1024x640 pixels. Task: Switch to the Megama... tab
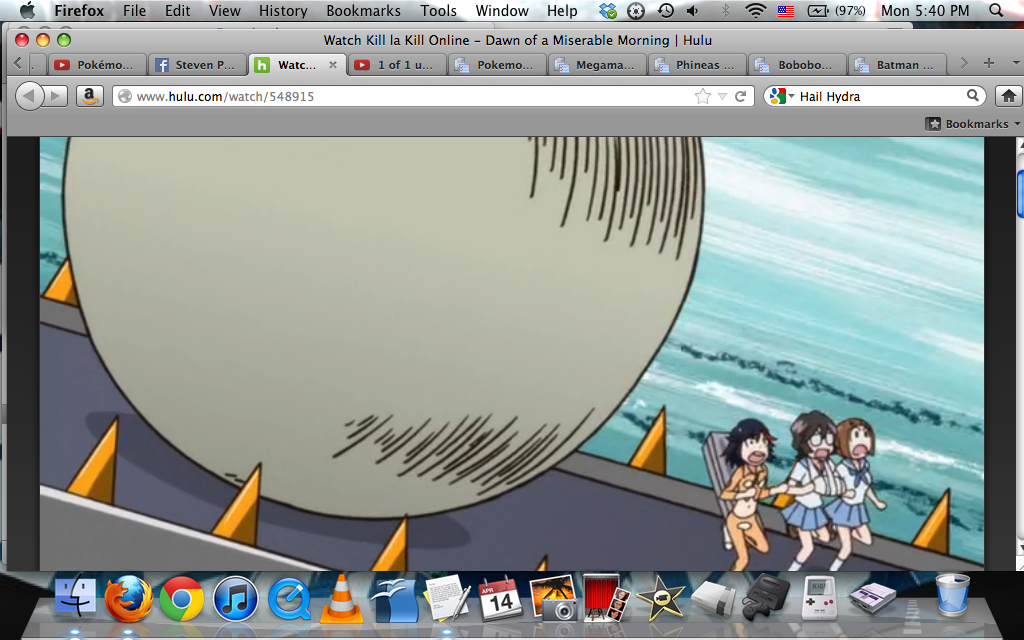(598, 65)
